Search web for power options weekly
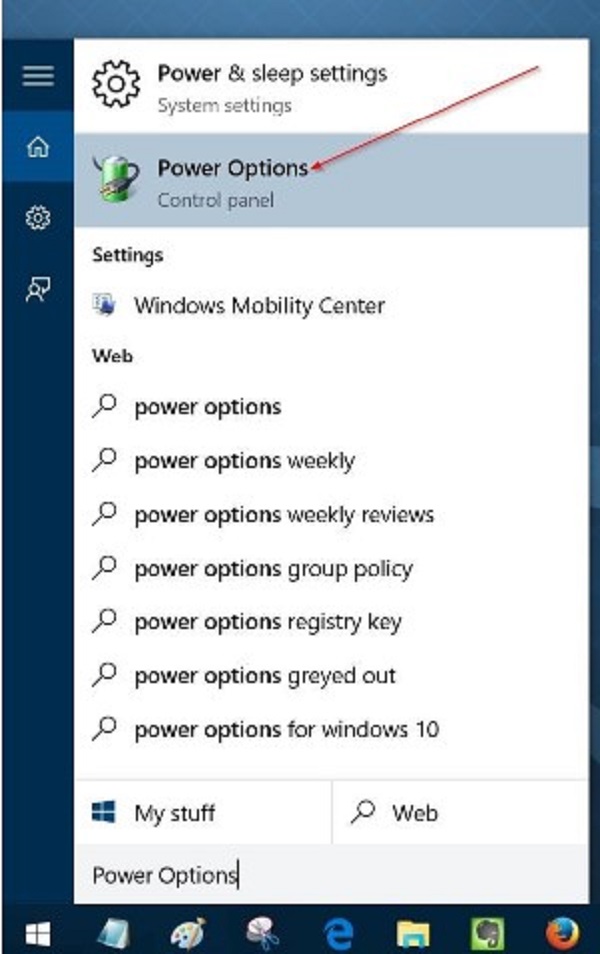The image size is (600, 954). 244,461
